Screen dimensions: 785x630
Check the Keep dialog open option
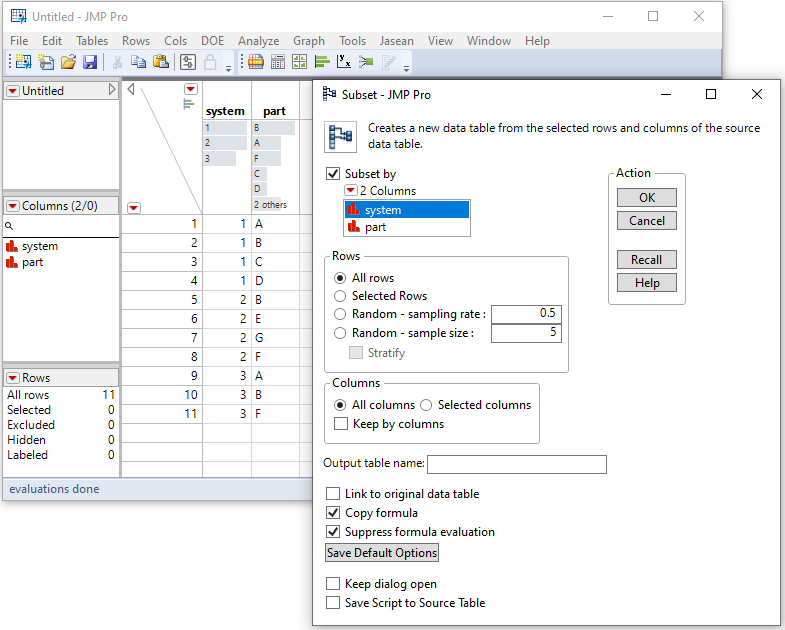[x=333, y=584]
